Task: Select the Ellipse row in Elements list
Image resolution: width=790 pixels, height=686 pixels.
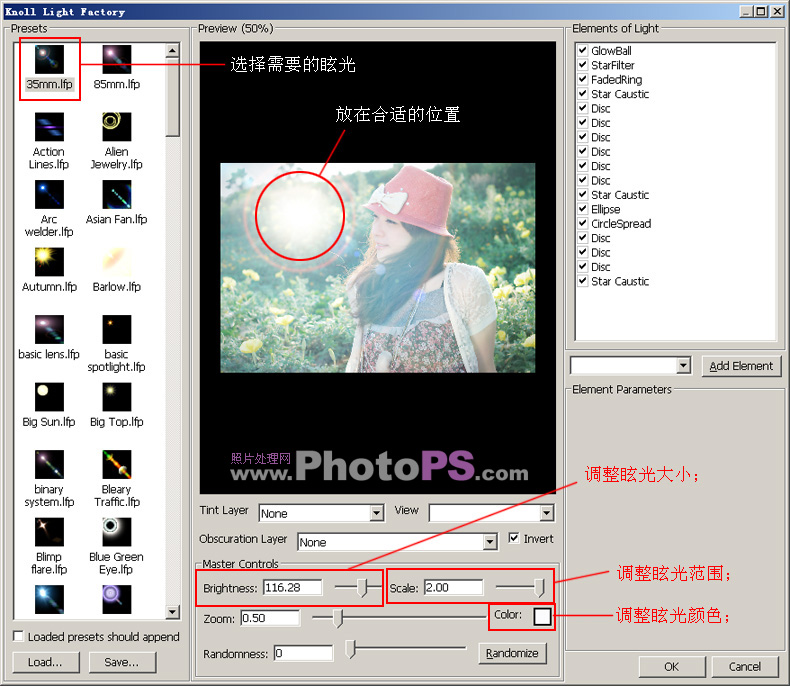Action: pos(606,209)
